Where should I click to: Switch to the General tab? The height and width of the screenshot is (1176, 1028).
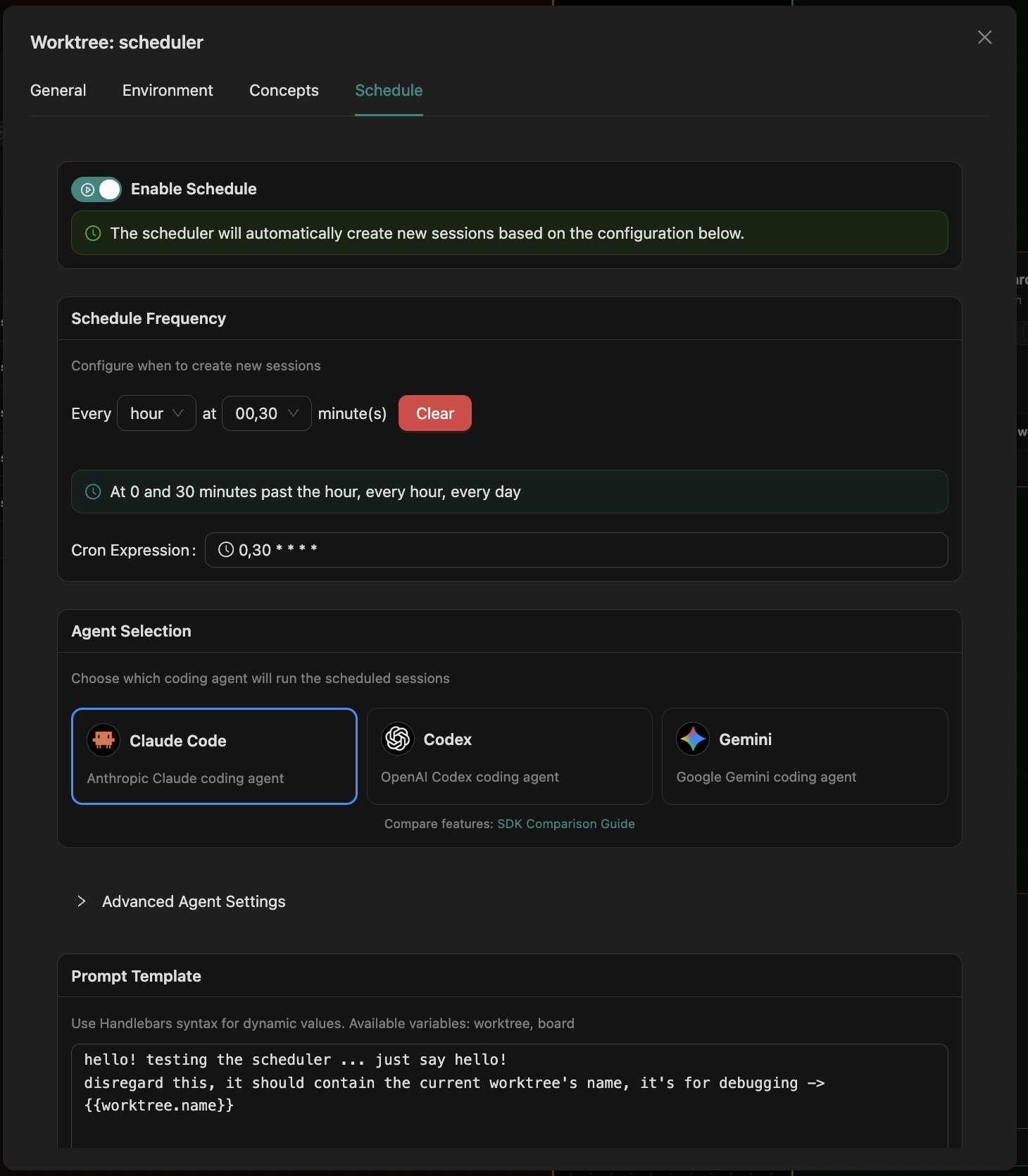click(58, 90)
